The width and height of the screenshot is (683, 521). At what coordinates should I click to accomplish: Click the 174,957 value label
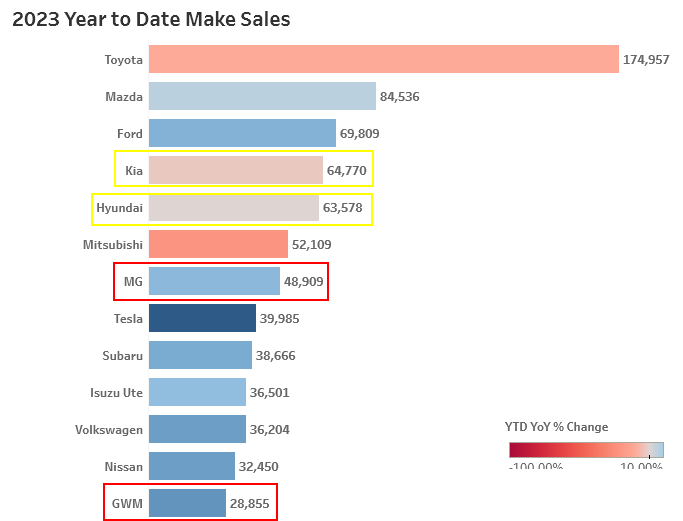(646, 59)
